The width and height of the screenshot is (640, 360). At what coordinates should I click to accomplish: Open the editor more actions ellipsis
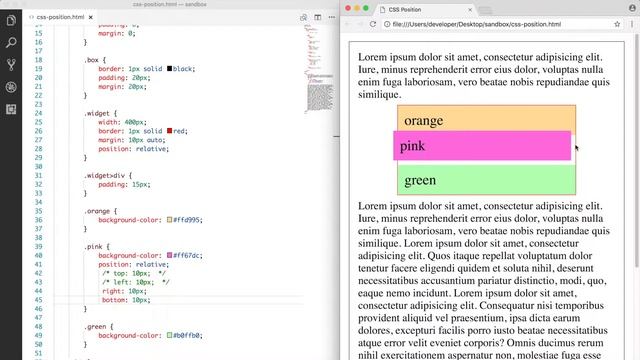coord(332,17)
